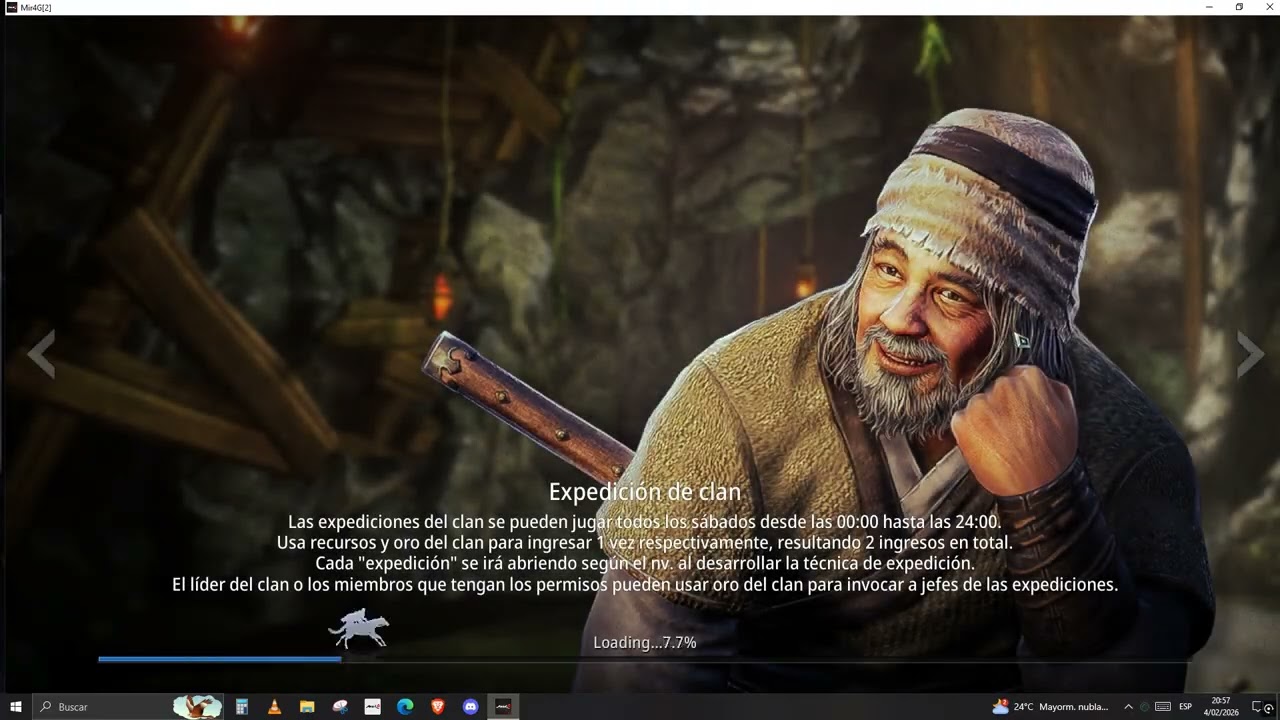Viewport: 1280px width, 720px height.
Task: Go to the previous loading tip arrow
Action: point(41,353)
